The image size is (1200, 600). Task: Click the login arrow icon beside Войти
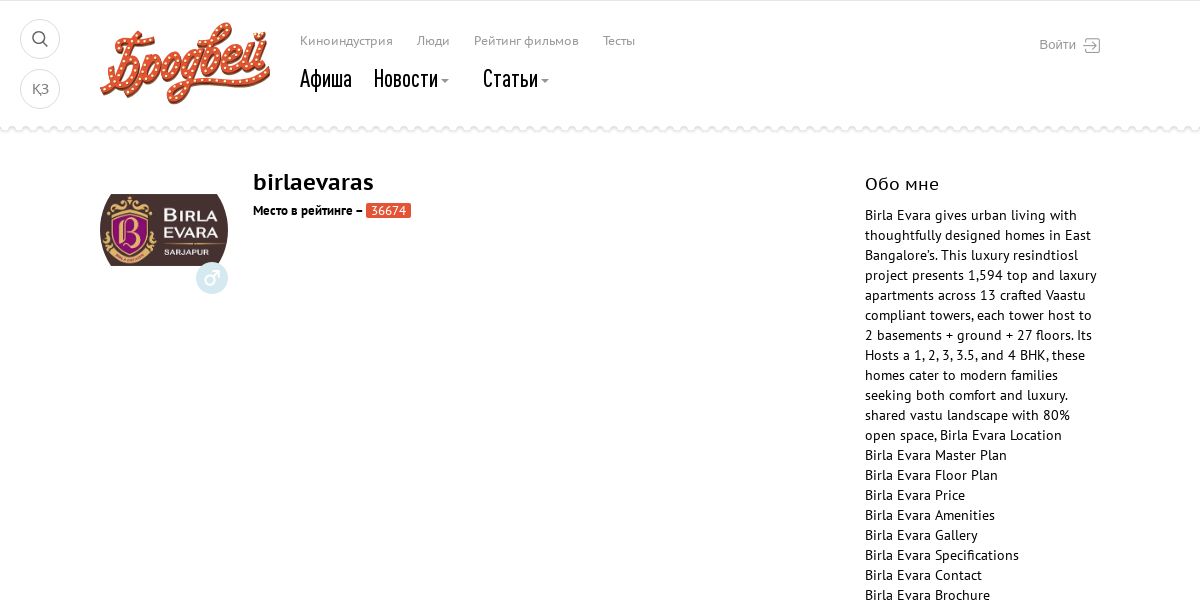[x=1092, y=45]
